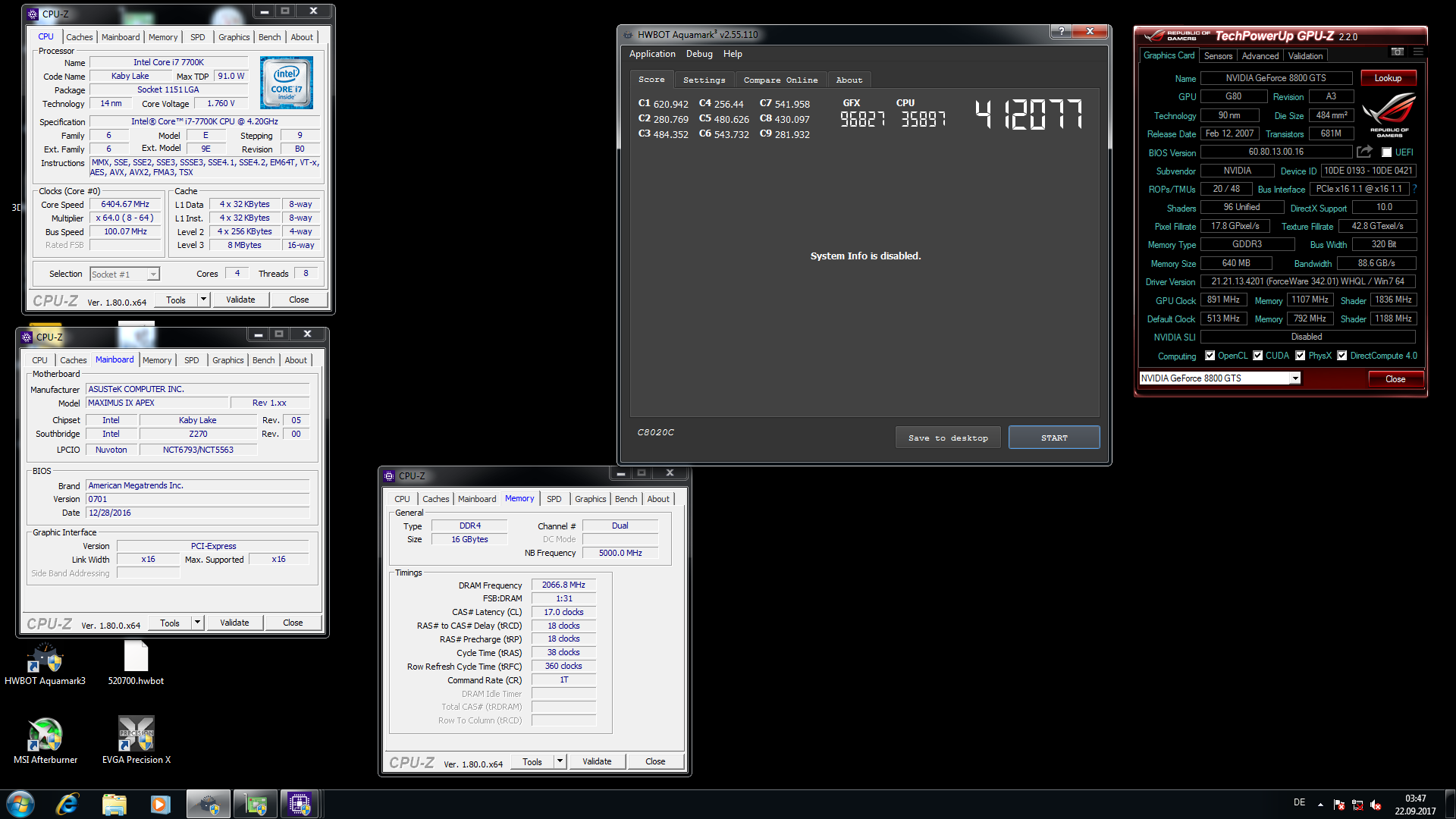Show hidden tray icons arrow
1456x819 pixels.
point(1320,805)
